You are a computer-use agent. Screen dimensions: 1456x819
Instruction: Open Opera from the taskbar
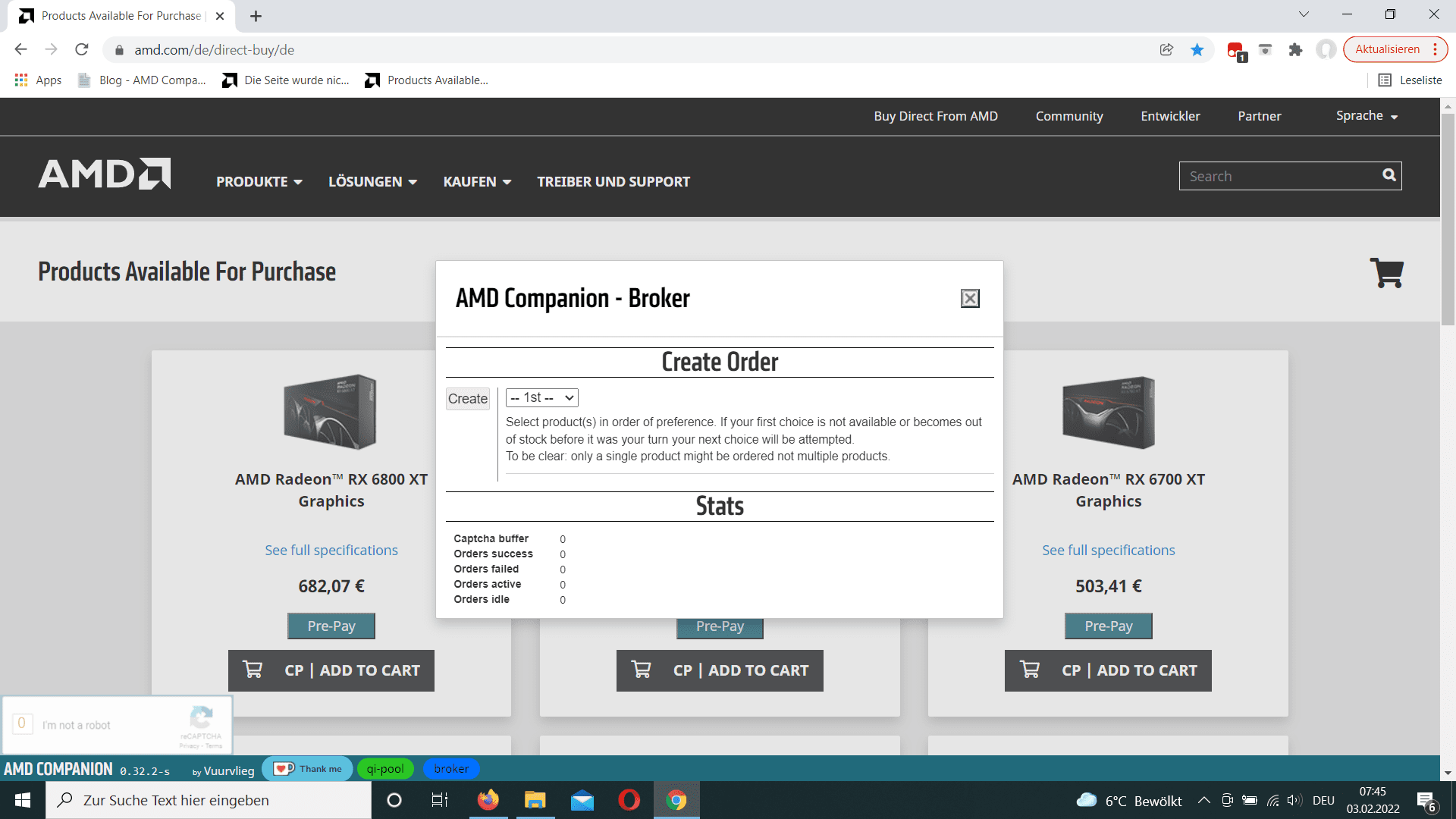pos(629,800)
